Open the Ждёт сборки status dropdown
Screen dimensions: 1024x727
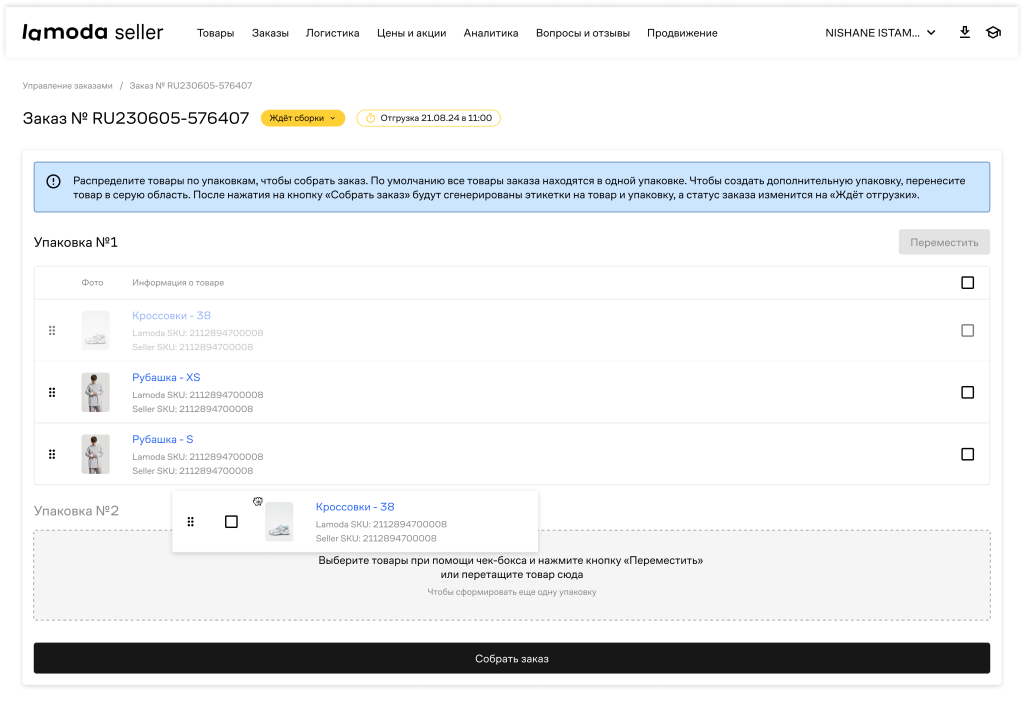[302, 118]
